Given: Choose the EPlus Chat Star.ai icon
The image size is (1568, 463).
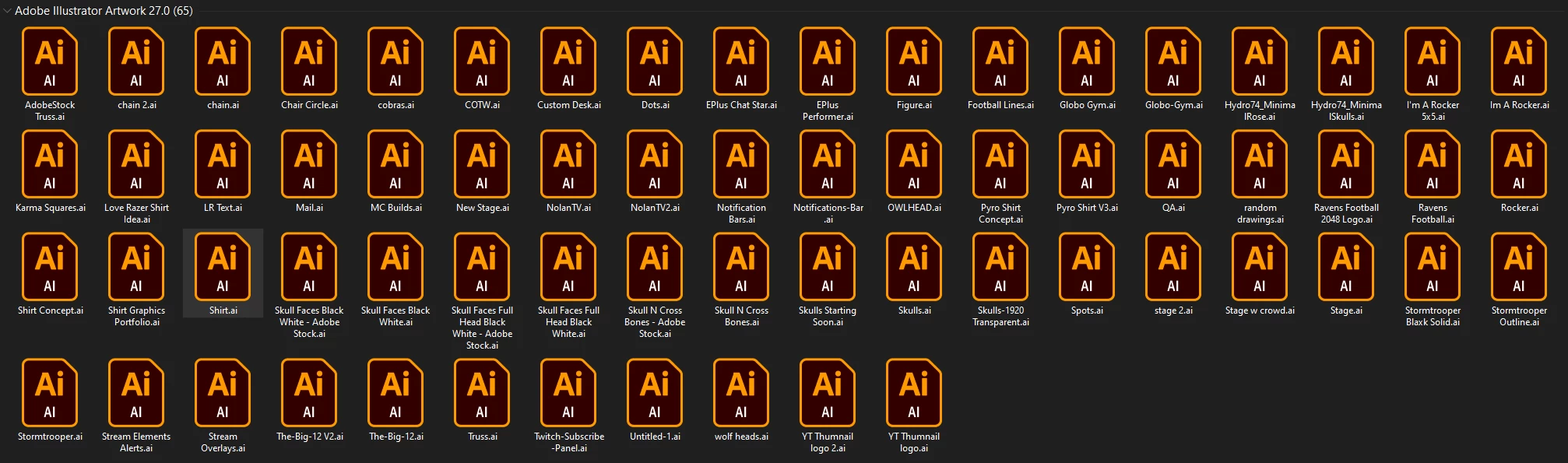Looking at the screenshot, I should (x=741, y=61).
